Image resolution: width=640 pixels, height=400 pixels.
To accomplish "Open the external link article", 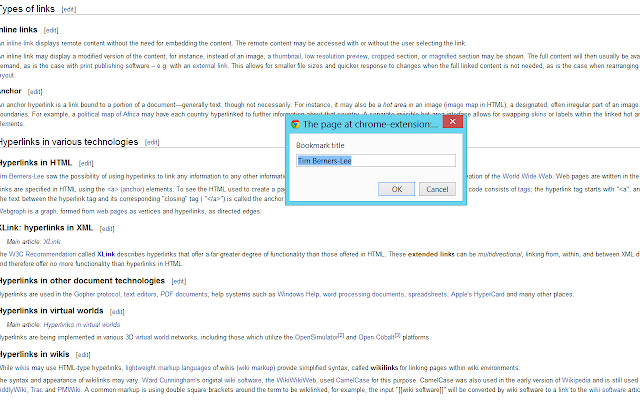I will click(x=210, y=66).
